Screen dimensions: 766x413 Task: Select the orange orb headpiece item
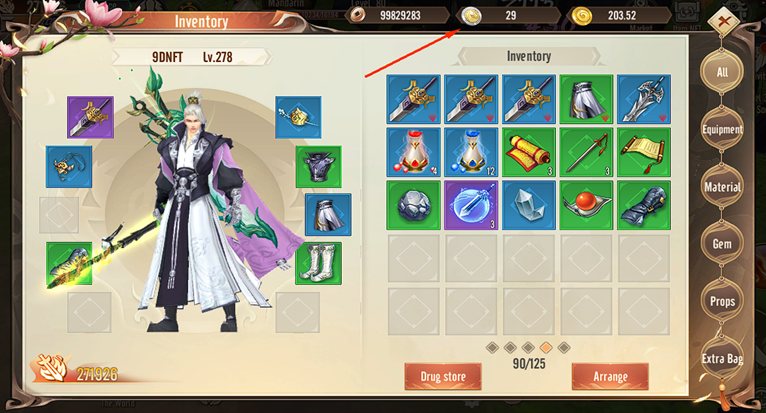(586, 205)
